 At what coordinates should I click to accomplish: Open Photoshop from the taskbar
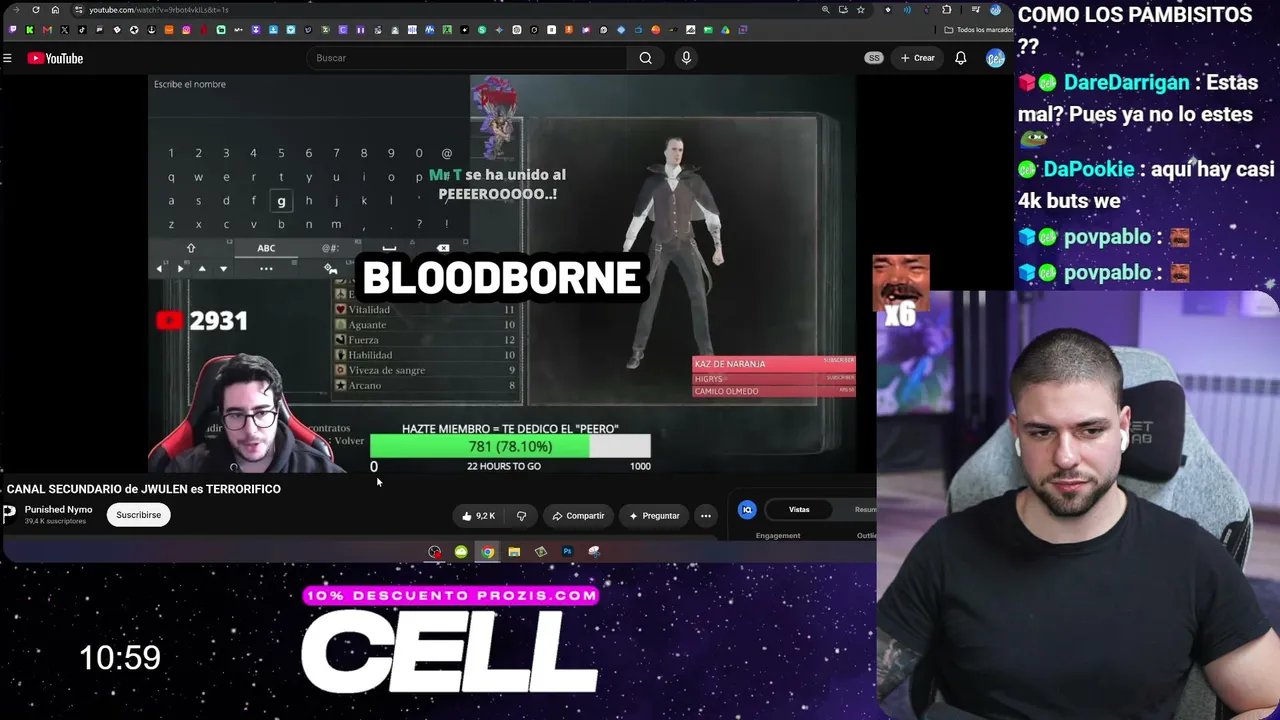click(567, 552)
